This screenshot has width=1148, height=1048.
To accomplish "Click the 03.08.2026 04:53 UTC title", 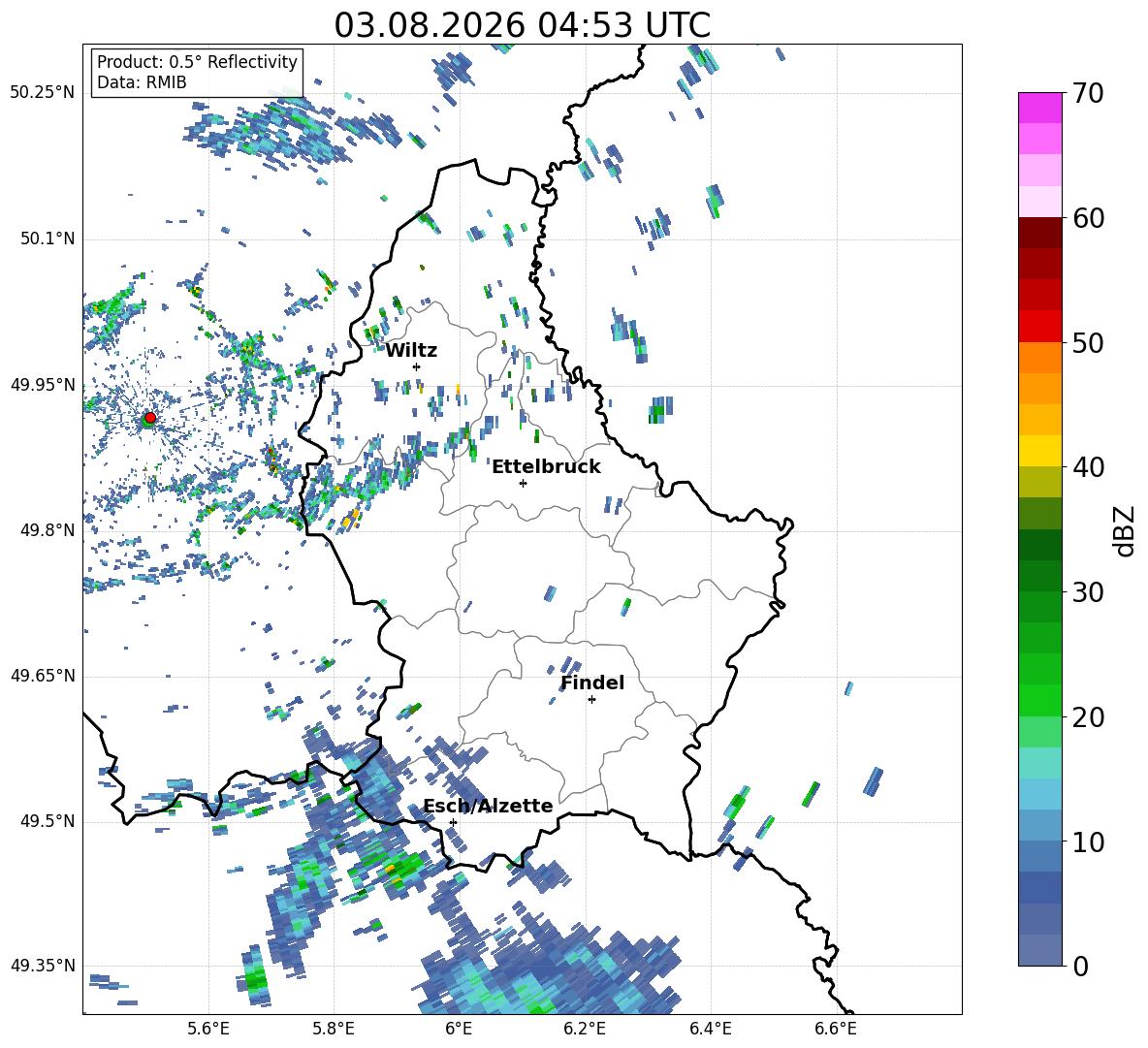I will click(x=522, y=25).
